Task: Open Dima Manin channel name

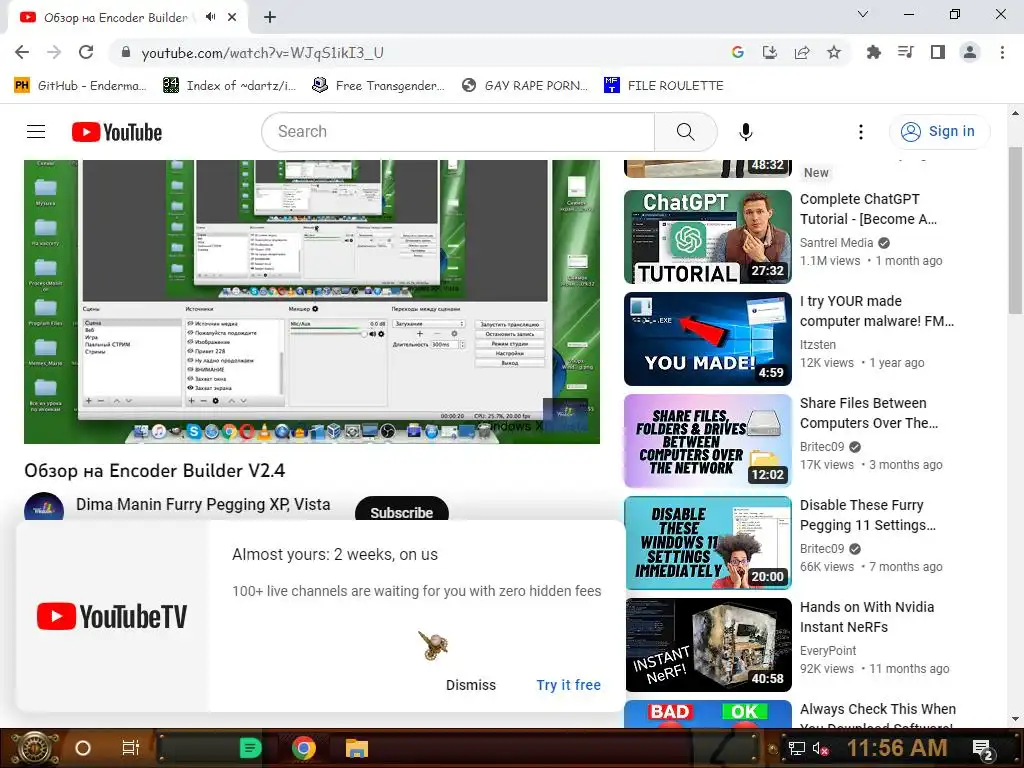Action: (203, 504)
